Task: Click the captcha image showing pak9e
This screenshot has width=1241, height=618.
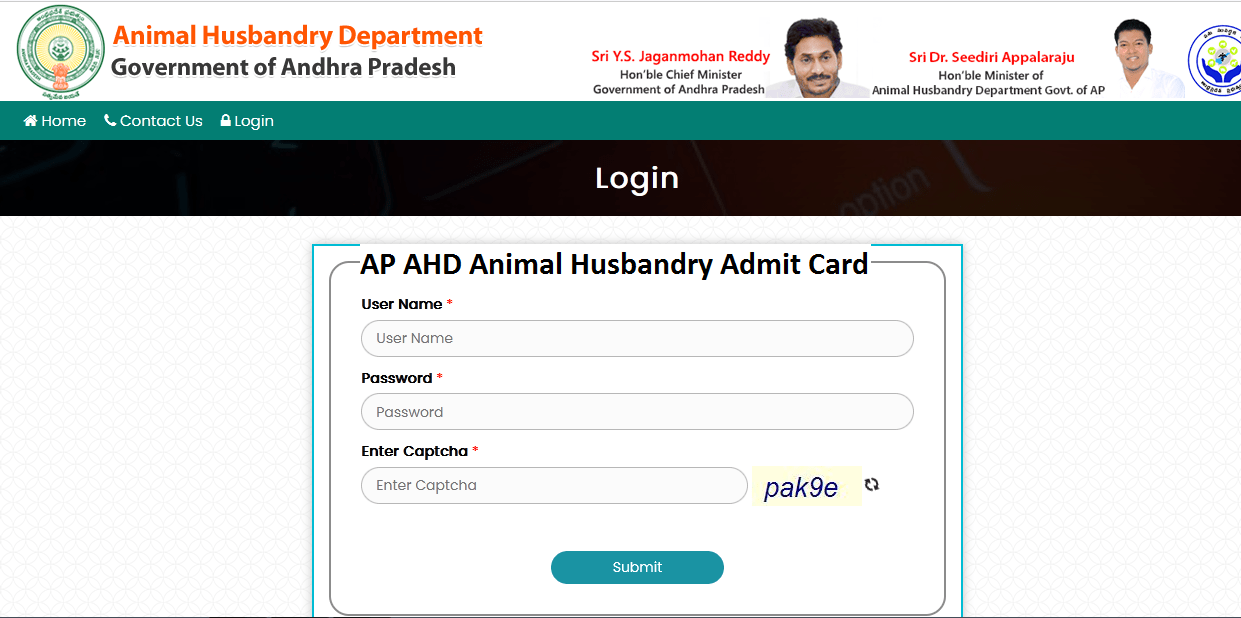Action: pos(806,485)
